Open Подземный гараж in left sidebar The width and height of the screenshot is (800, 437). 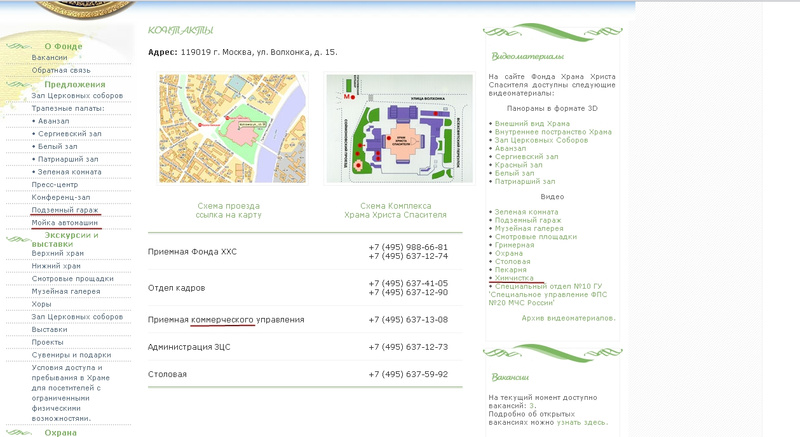(x=65, y=210)
